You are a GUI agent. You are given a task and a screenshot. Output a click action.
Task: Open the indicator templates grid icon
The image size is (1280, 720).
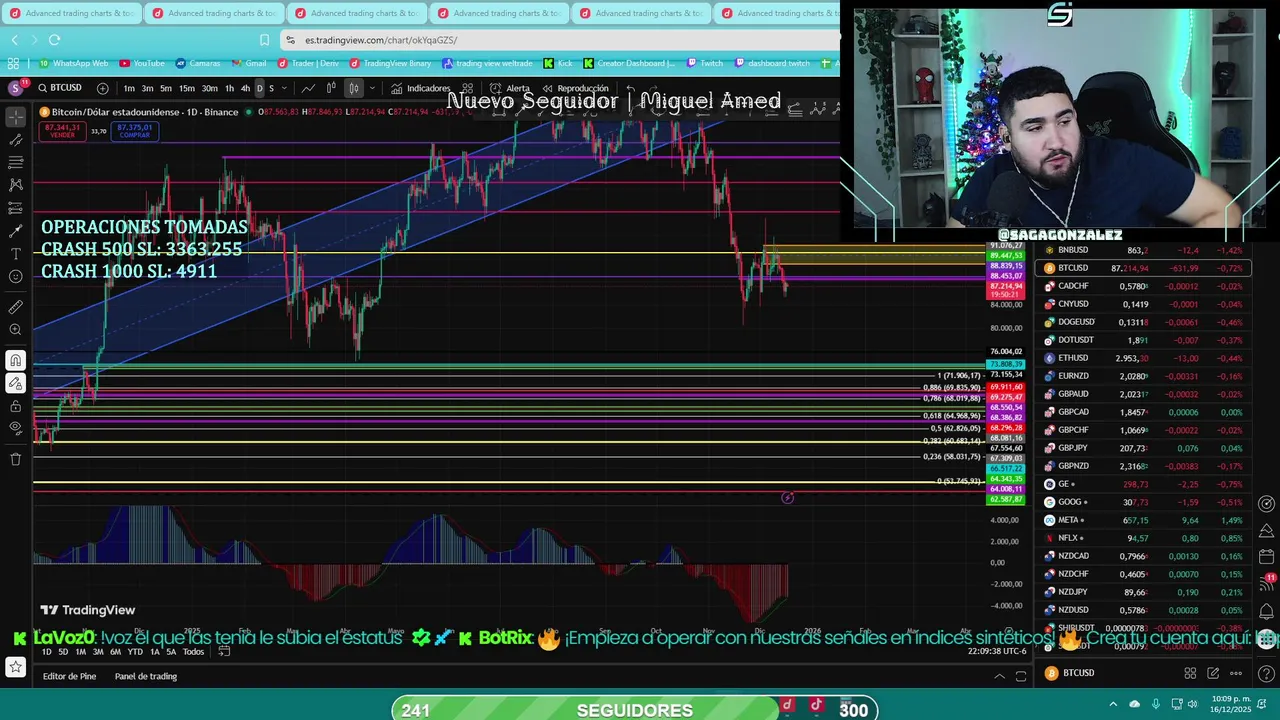[x=467, y=88]
